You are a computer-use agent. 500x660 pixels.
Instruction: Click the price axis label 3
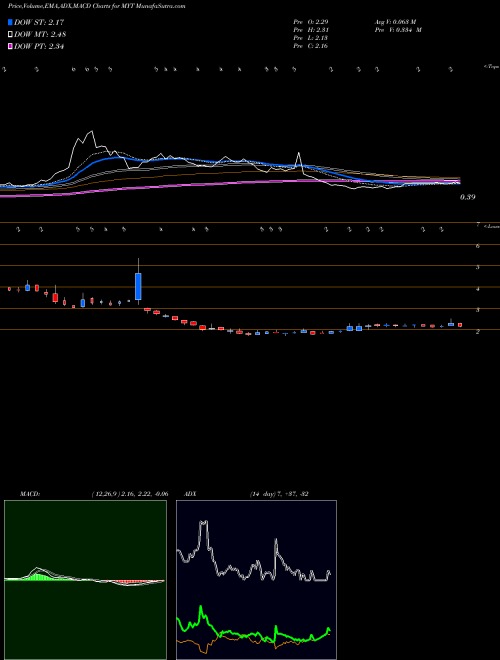478,310
